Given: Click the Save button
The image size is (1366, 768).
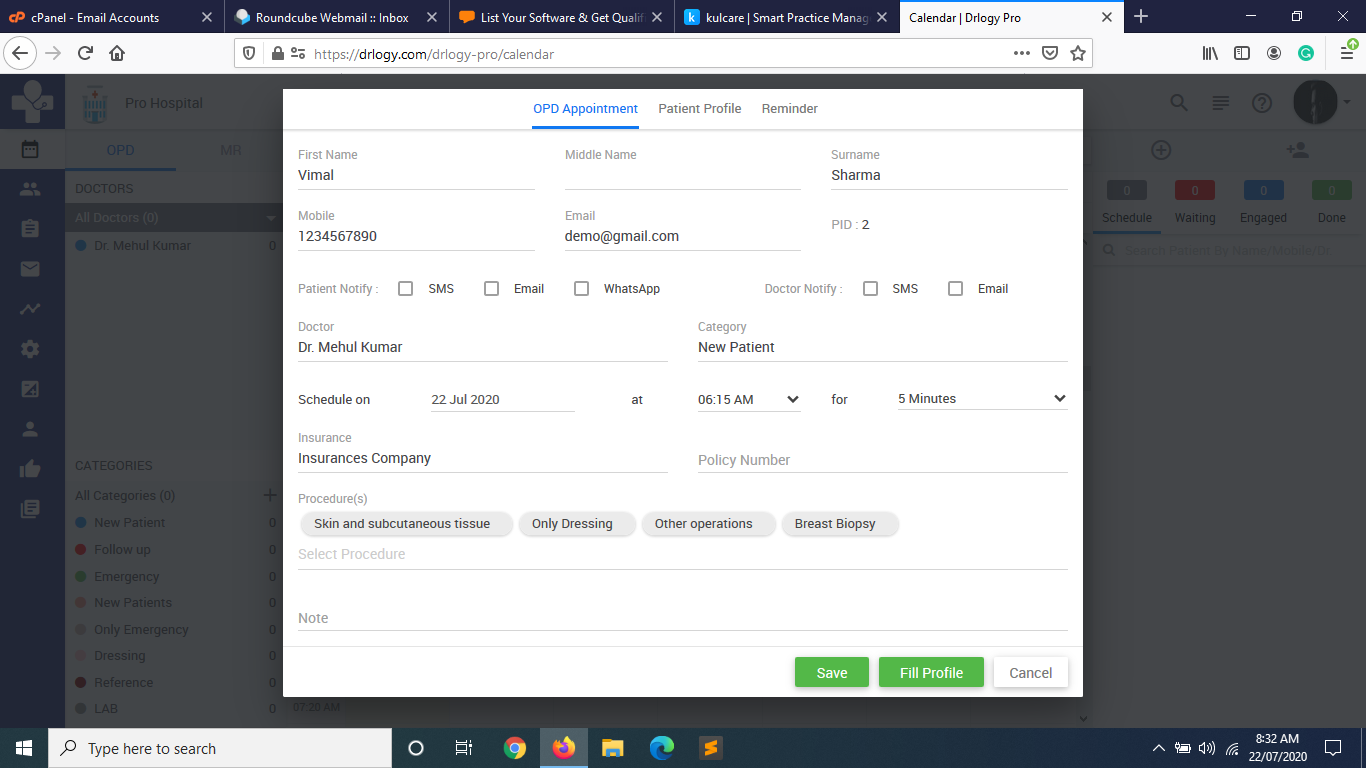Looking at the screenshot, I should click(x=831, y=672).
